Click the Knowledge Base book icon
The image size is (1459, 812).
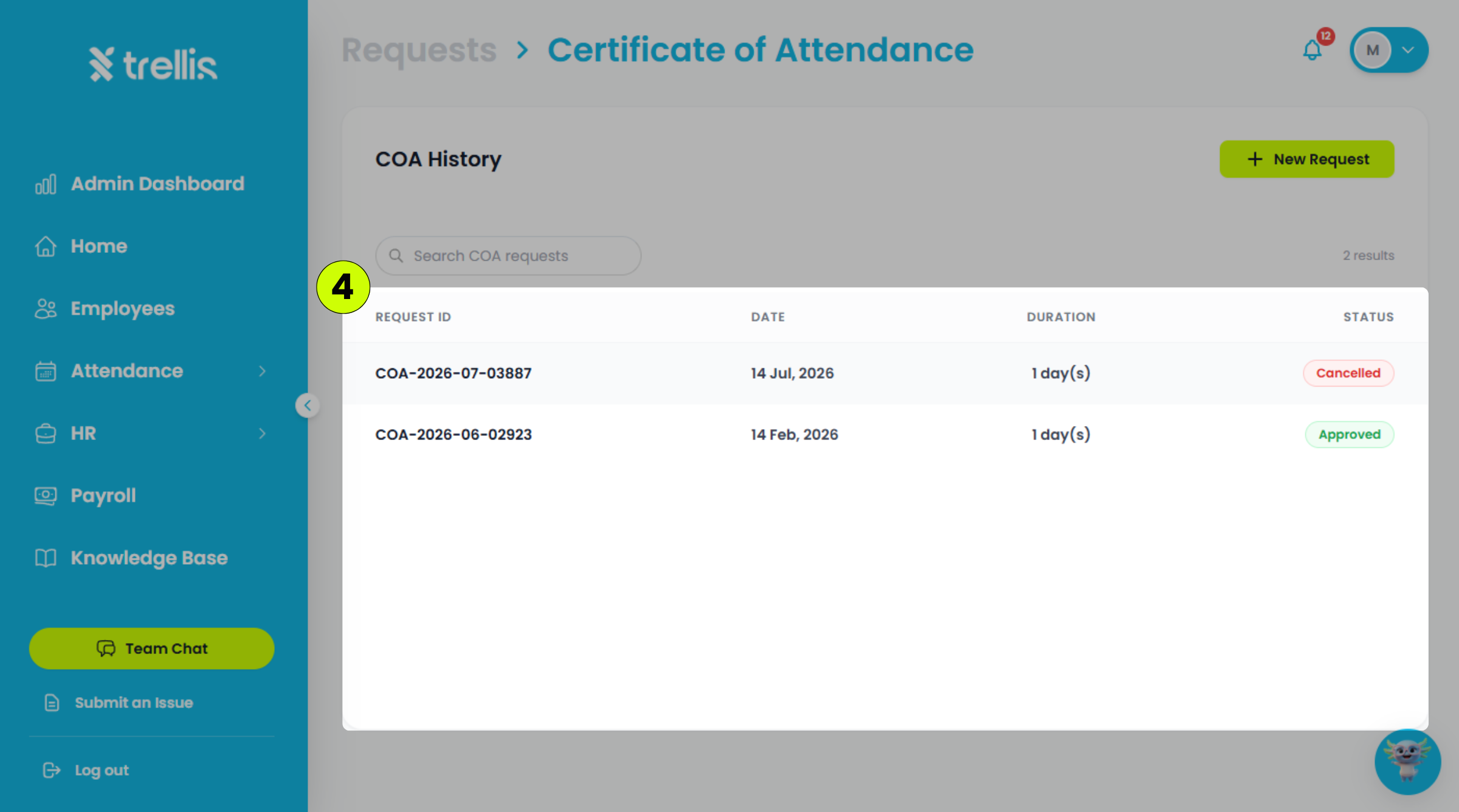point(46,558)
